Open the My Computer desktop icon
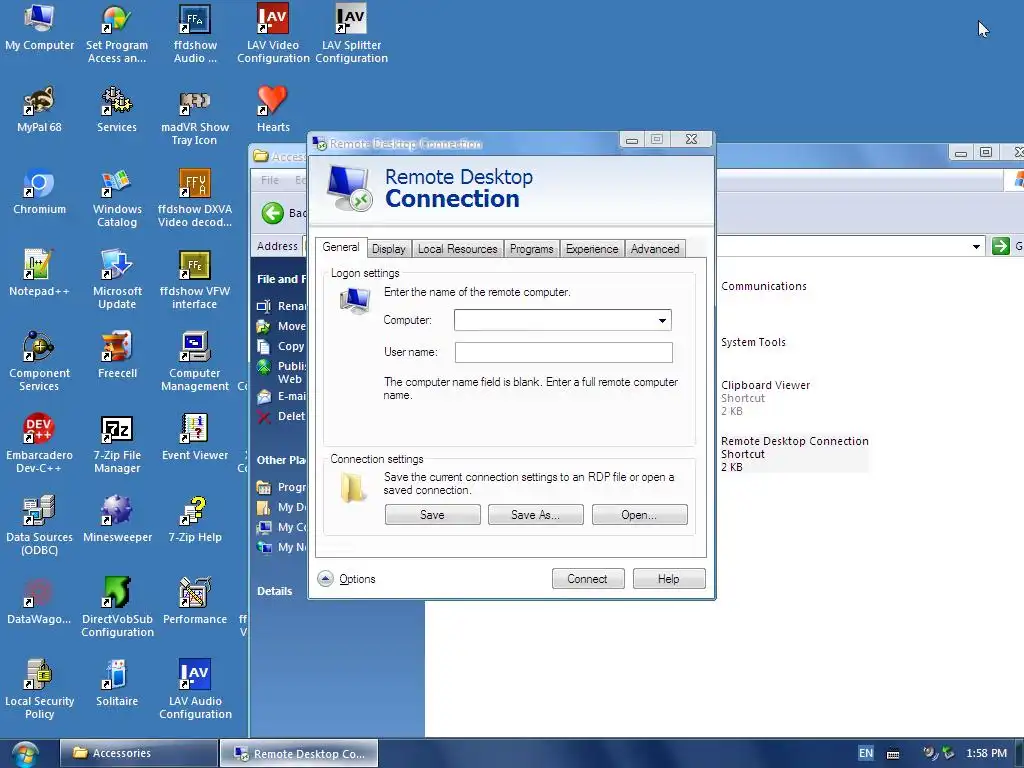Image resolution: width=1024 pixels, height=768 pixels. pos(39,27)
